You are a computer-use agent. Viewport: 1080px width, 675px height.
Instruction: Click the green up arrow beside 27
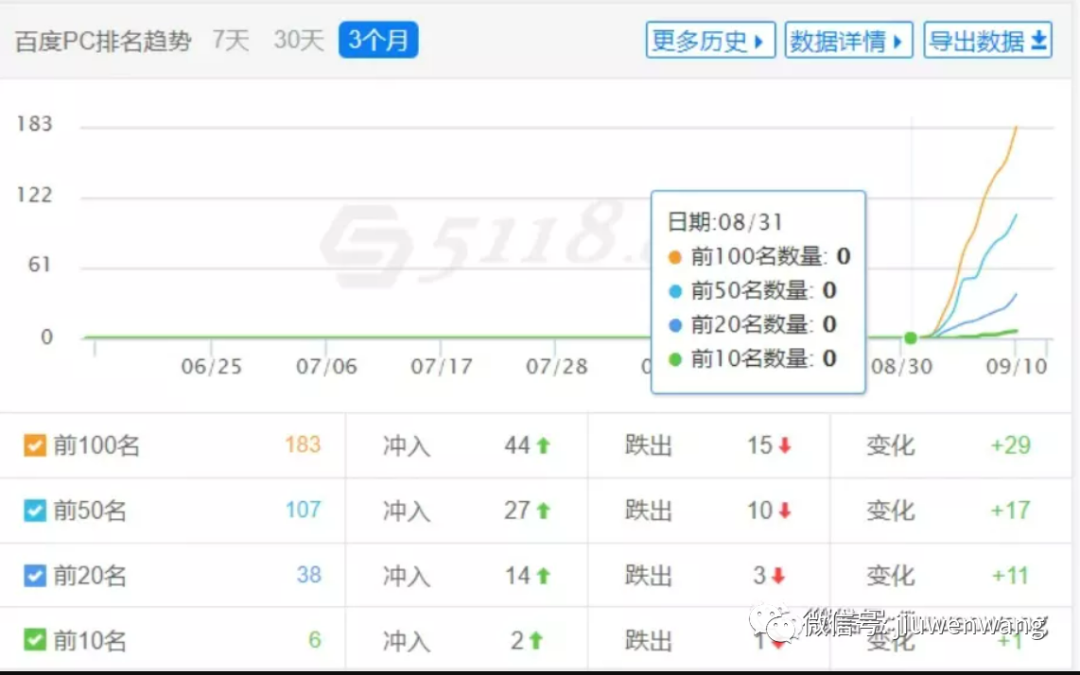point(543,510)
